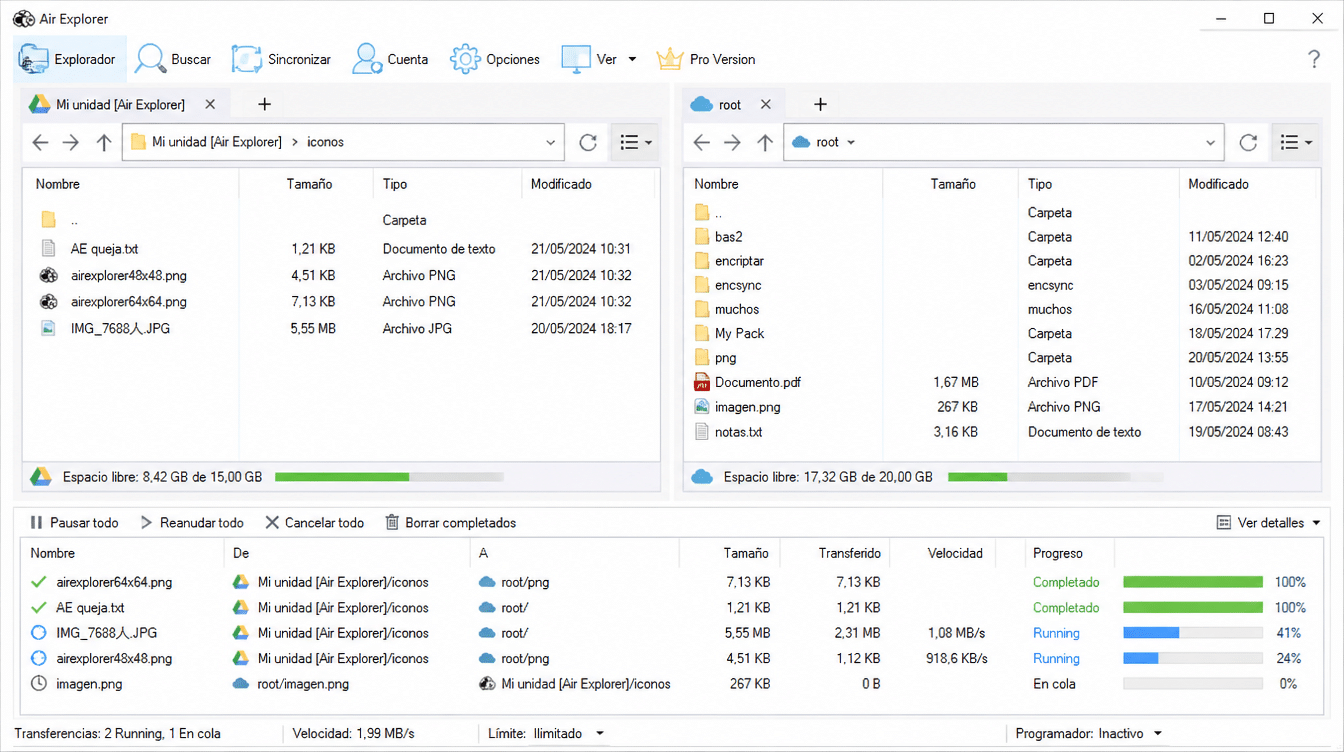Viewport: 1344px width, 752px height.
Task: Go forward in right pane
Action: (733, 142)
